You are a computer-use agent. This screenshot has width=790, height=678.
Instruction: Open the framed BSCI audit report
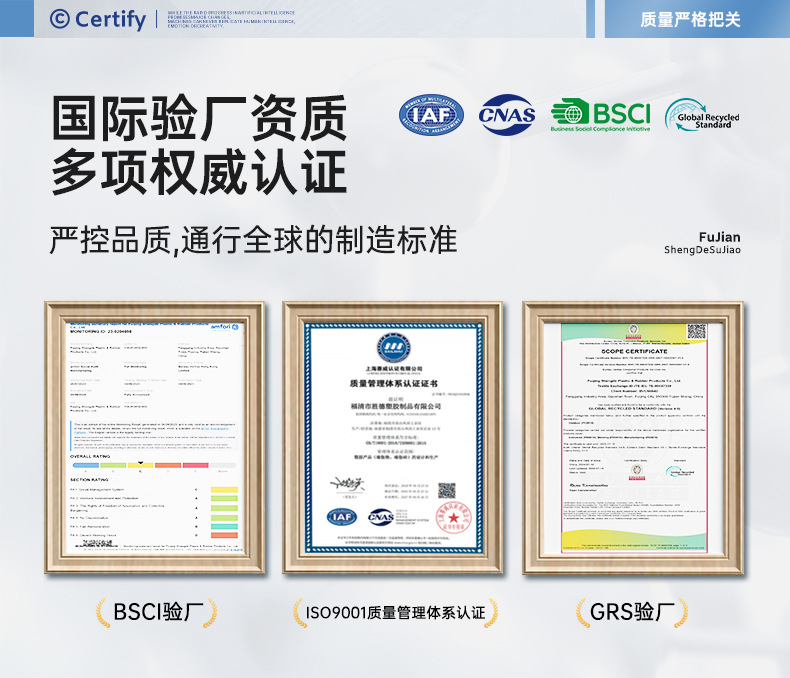(x=155, y=437)
